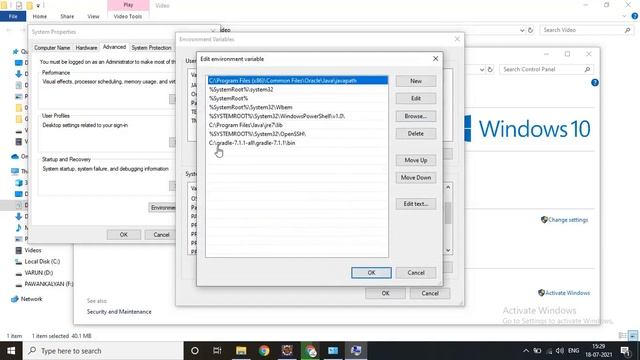The image size is (640, 360).
Task: Refresh the Control Panel address bar
Action: click(490, 69)
